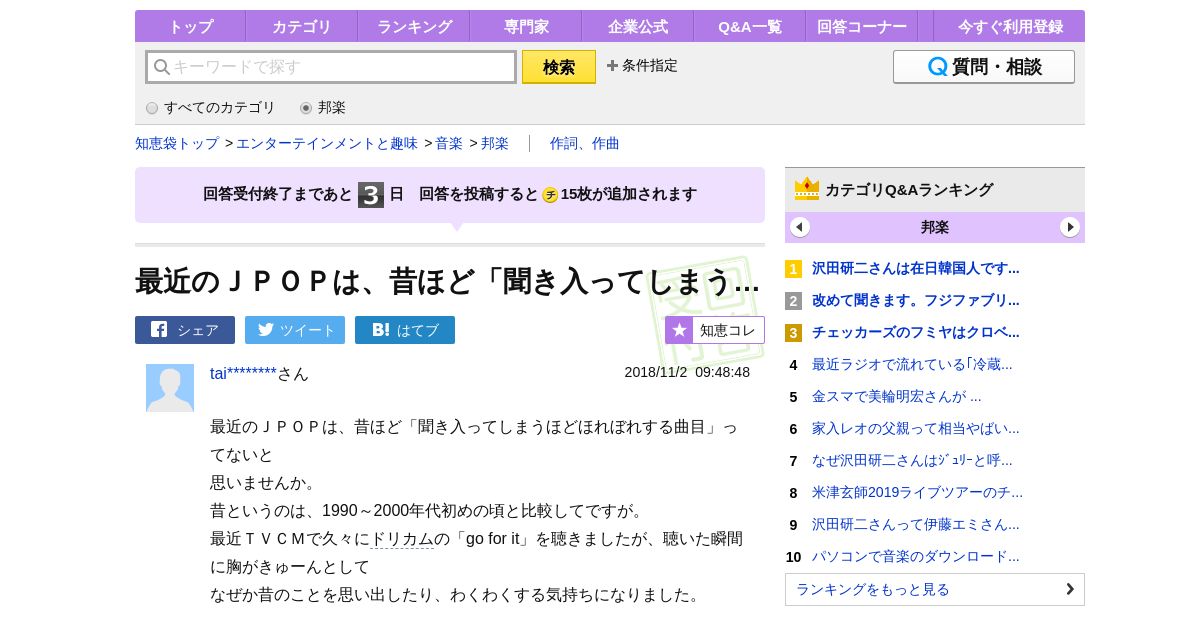1200x630 pixels.
Task: Select すべてのカテゴリ radio button
Action: click(x=152, y=108)
